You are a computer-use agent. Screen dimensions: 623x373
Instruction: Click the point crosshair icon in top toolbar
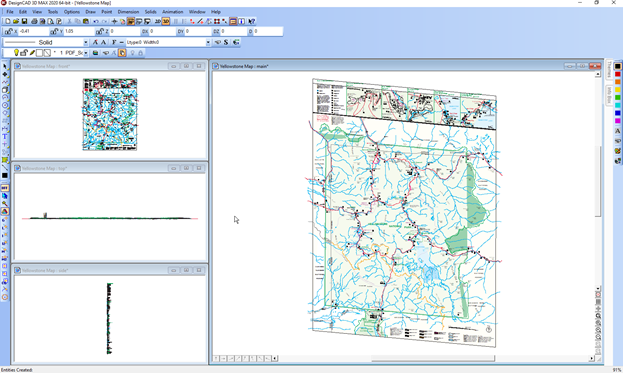[114, 21]
